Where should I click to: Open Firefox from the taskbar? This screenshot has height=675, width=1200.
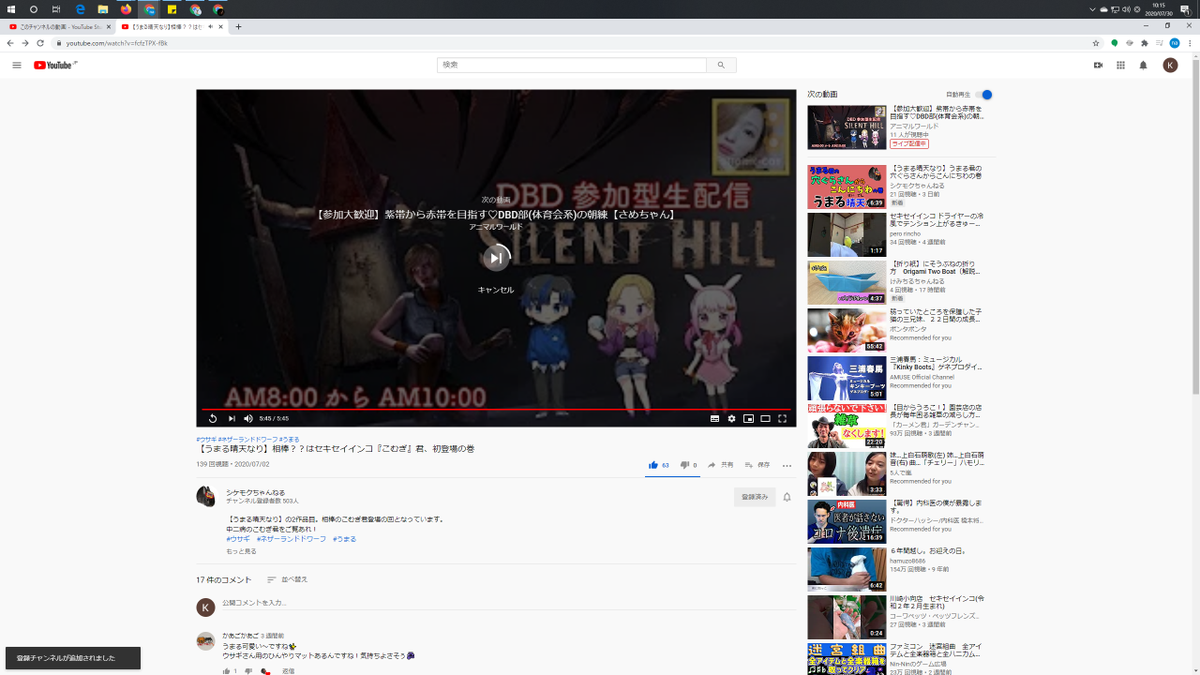126,9
